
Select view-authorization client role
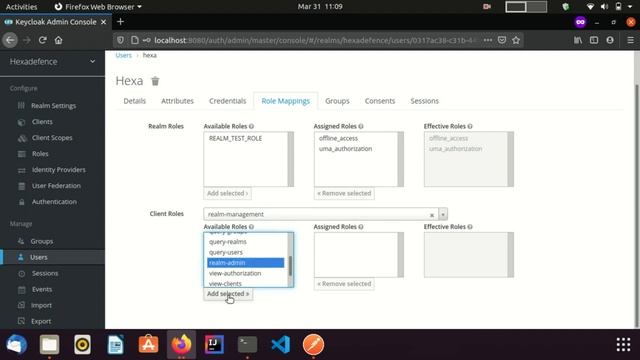235,273
